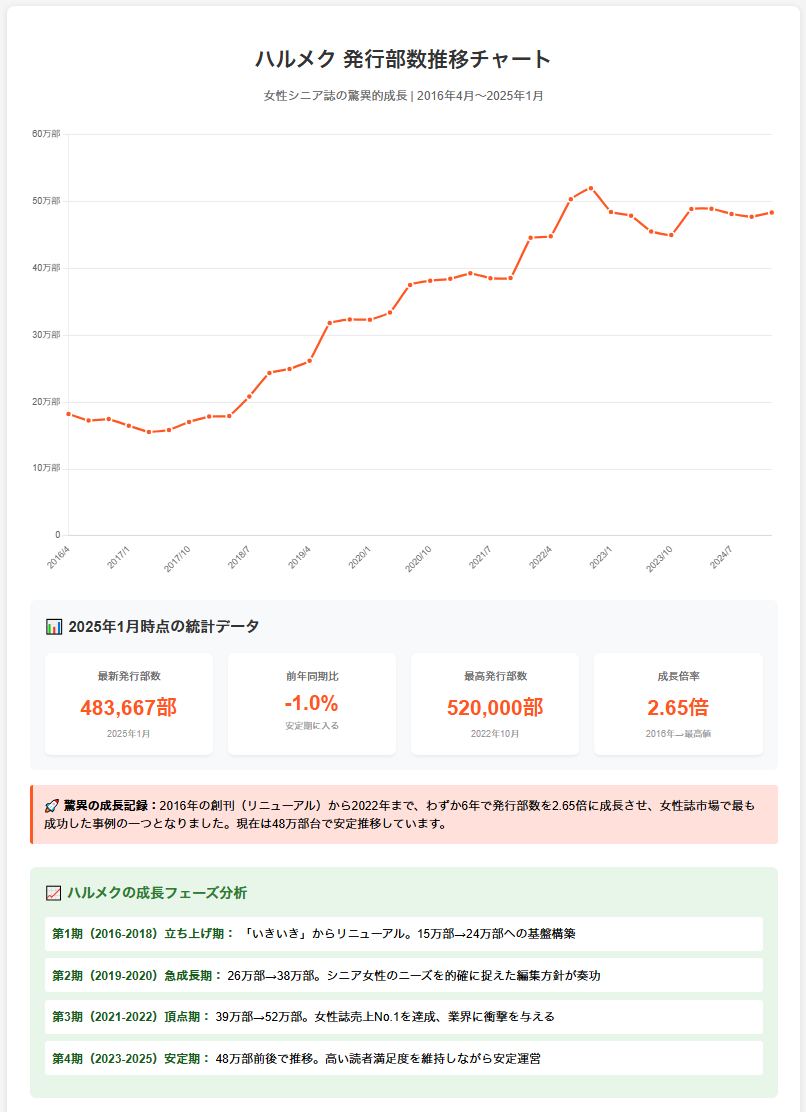Select the 第1期 立ち上げ期 phase row
The width and height of the screenshot is (806, 1112).
(404, 934)
